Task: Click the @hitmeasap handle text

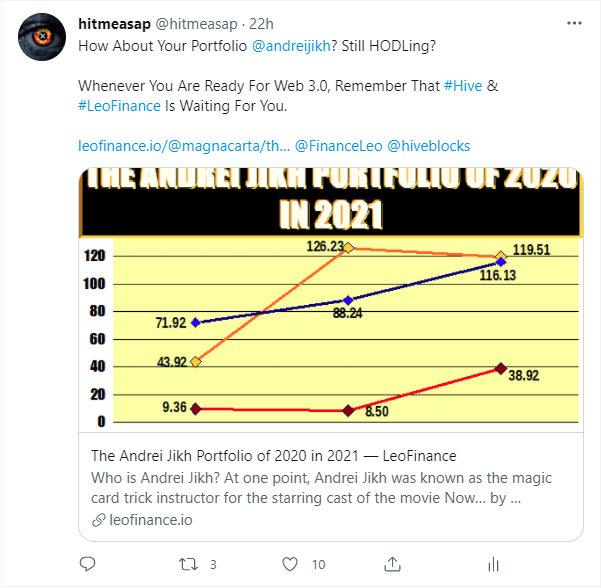Action: pos(196,24)
